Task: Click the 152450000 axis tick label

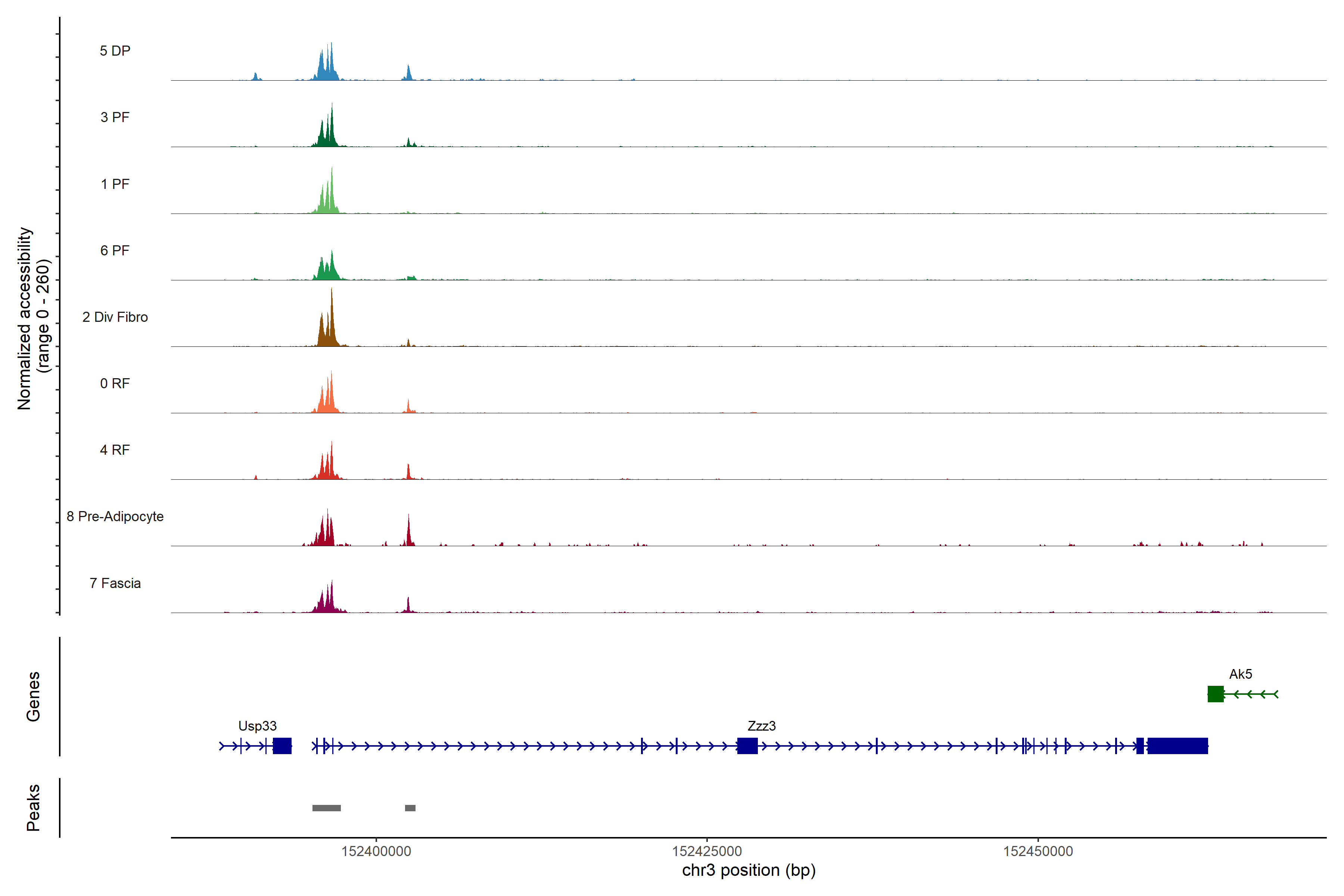Action: [1038, 852]
